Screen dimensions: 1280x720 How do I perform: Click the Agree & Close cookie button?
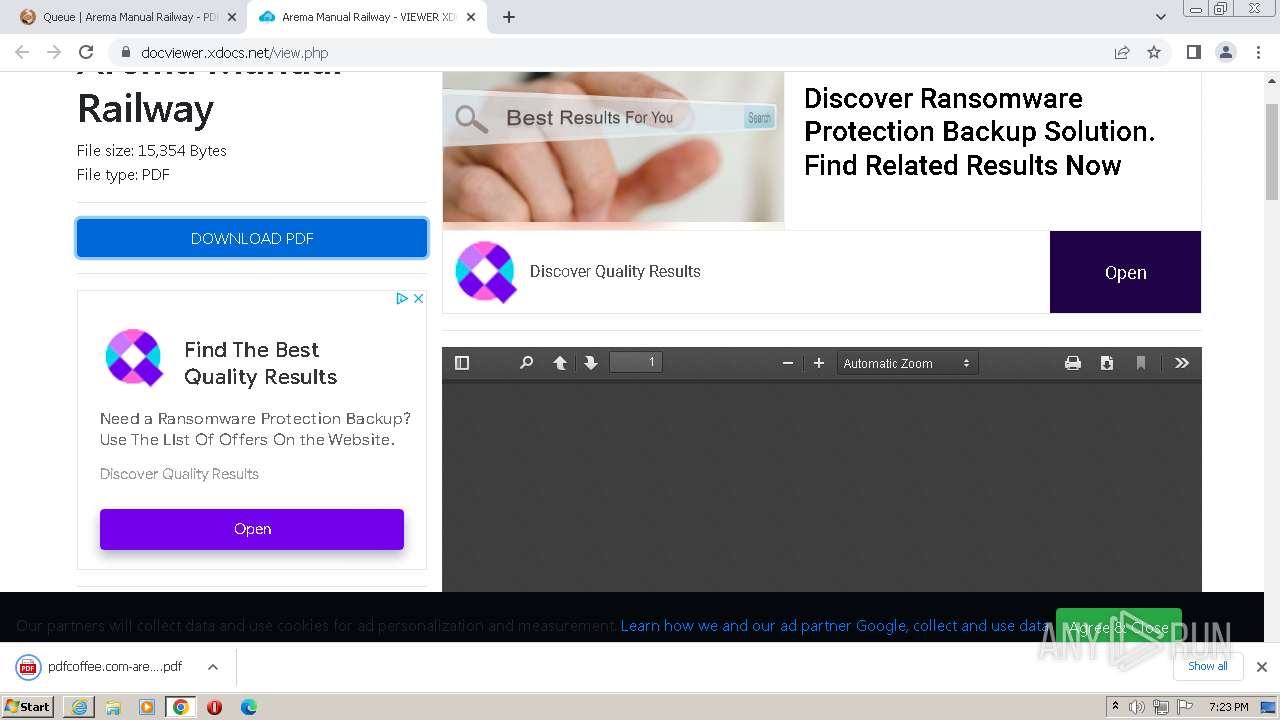click(1118, 627)
